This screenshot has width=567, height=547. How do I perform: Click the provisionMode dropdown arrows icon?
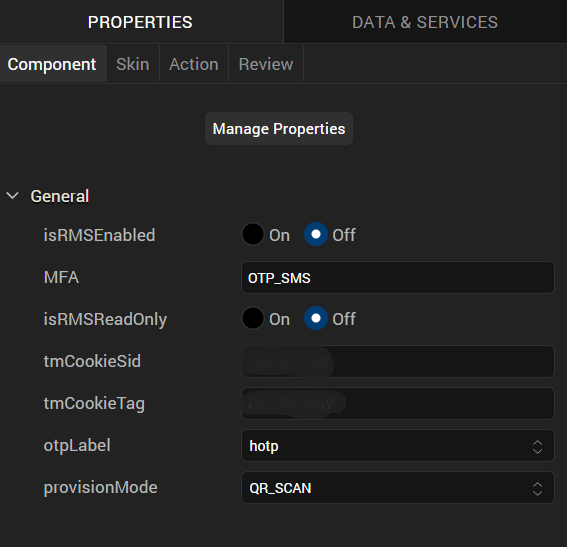537,488
